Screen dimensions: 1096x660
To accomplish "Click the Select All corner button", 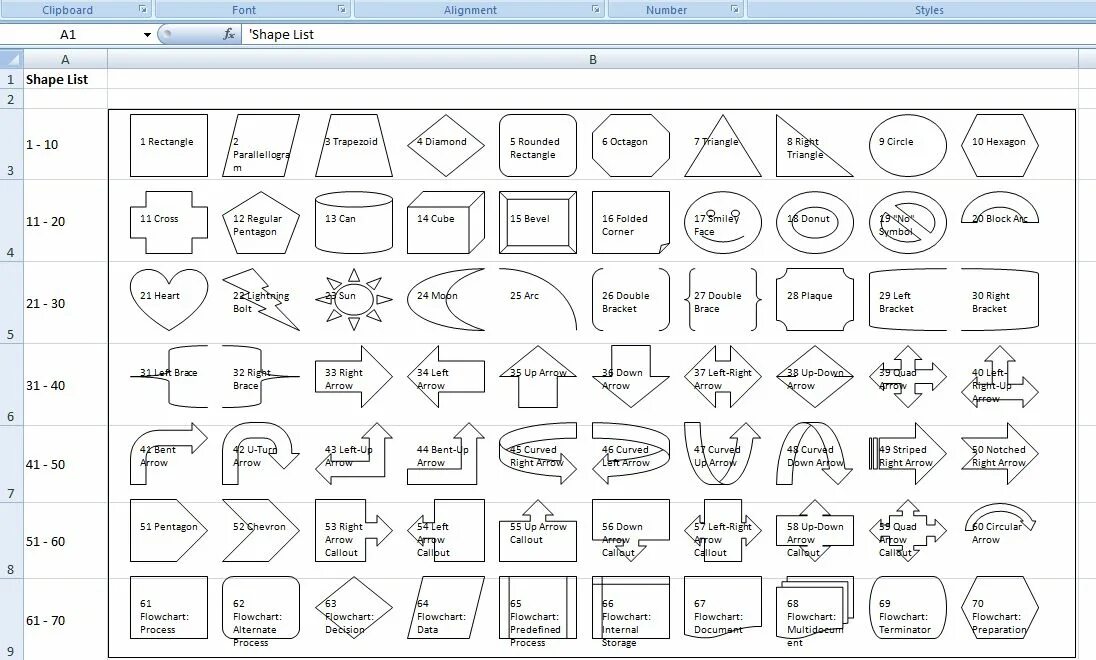I will click(10, 59).
